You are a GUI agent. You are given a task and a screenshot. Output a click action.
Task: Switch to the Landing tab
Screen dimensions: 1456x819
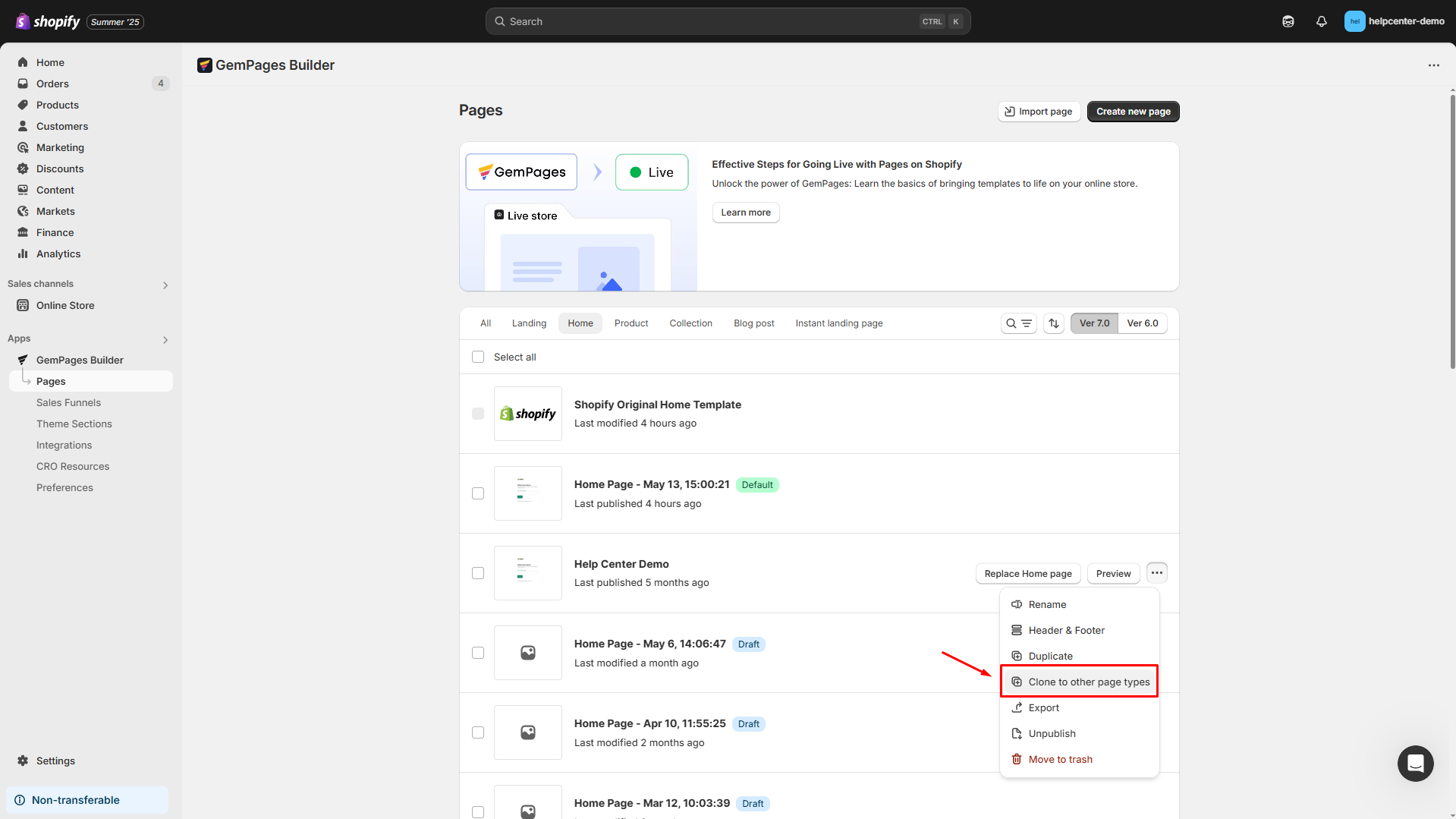(x=529, y=323)
